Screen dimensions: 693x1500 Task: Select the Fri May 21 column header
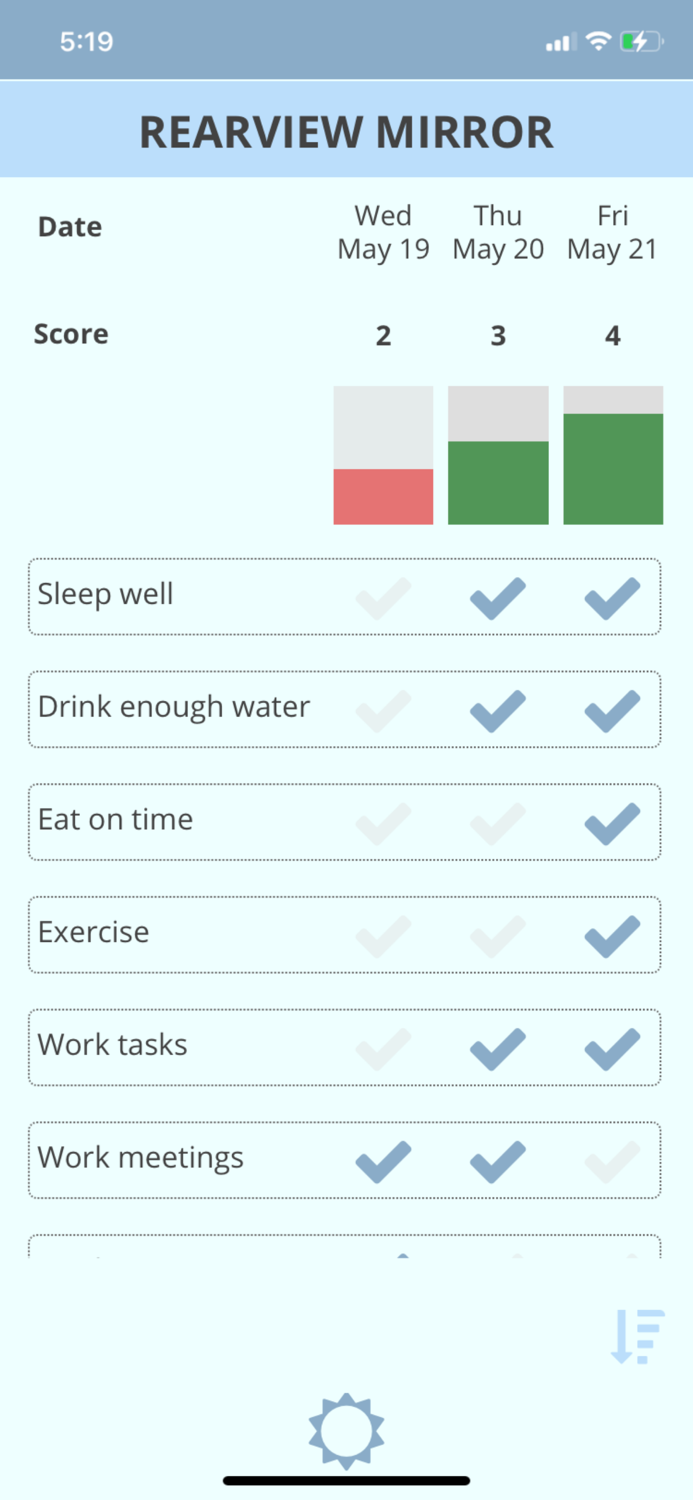612,232
